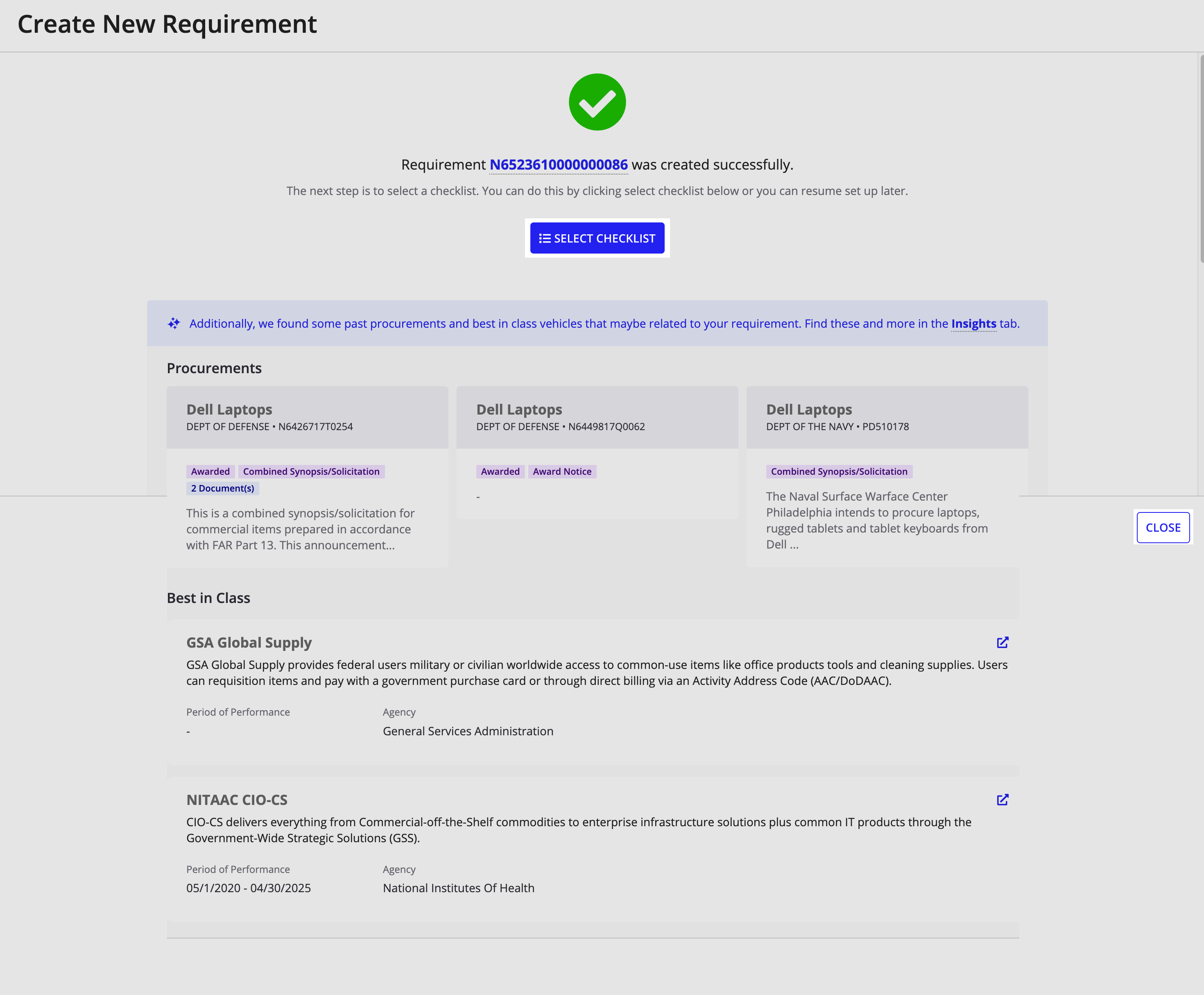Click the FAR Part 13 solicitation description
The image size is (1204, 995).
300,529
